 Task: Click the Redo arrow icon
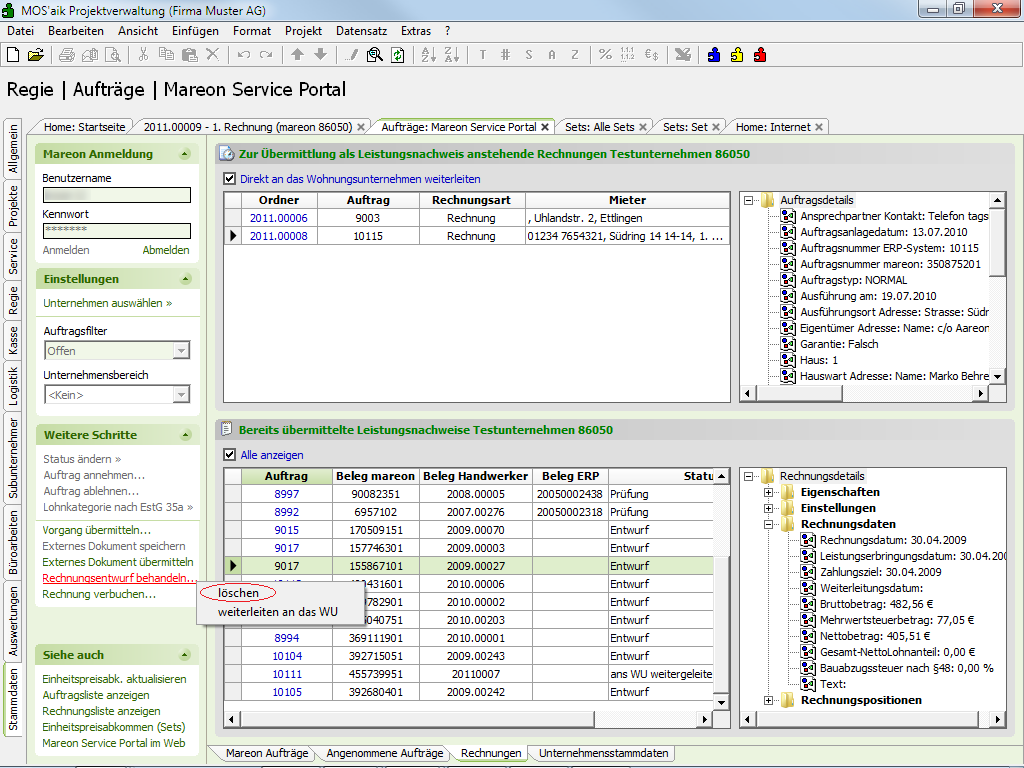click(266, 55)
